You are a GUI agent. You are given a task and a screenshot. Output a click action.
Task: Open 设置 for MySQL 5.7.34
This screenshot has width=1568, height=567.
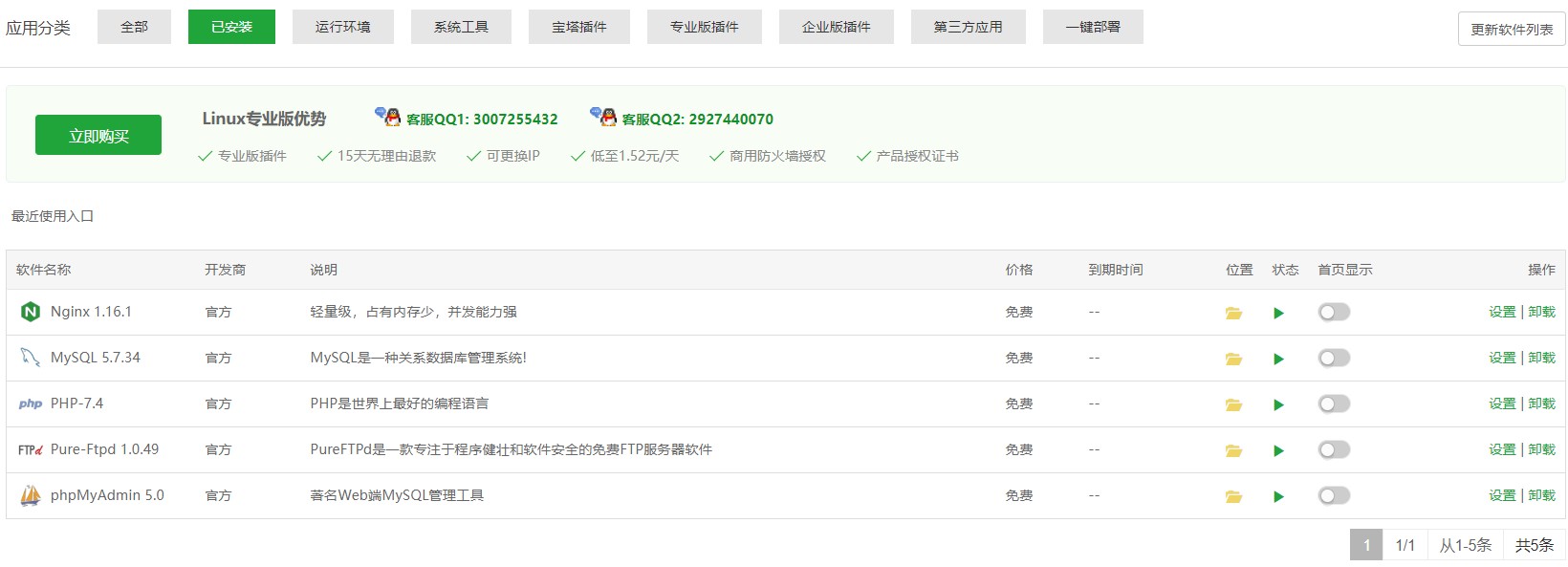pos(1502,358)
